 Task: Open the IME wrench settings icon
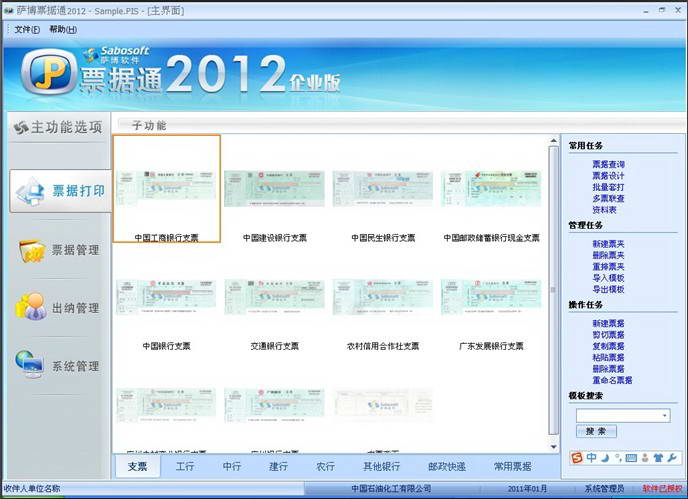point(672,458)
